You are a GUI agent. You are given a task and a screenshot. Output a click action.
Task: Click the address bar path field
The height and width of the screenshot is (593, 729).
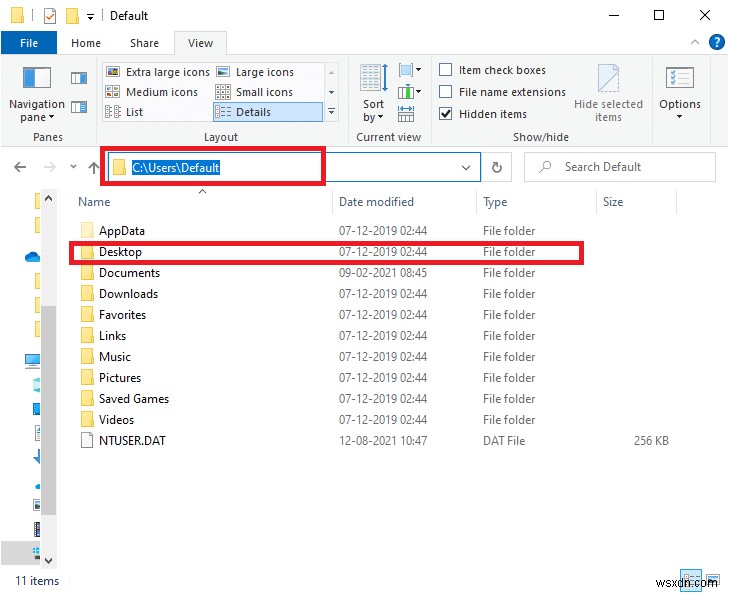(x=294, y=167)
